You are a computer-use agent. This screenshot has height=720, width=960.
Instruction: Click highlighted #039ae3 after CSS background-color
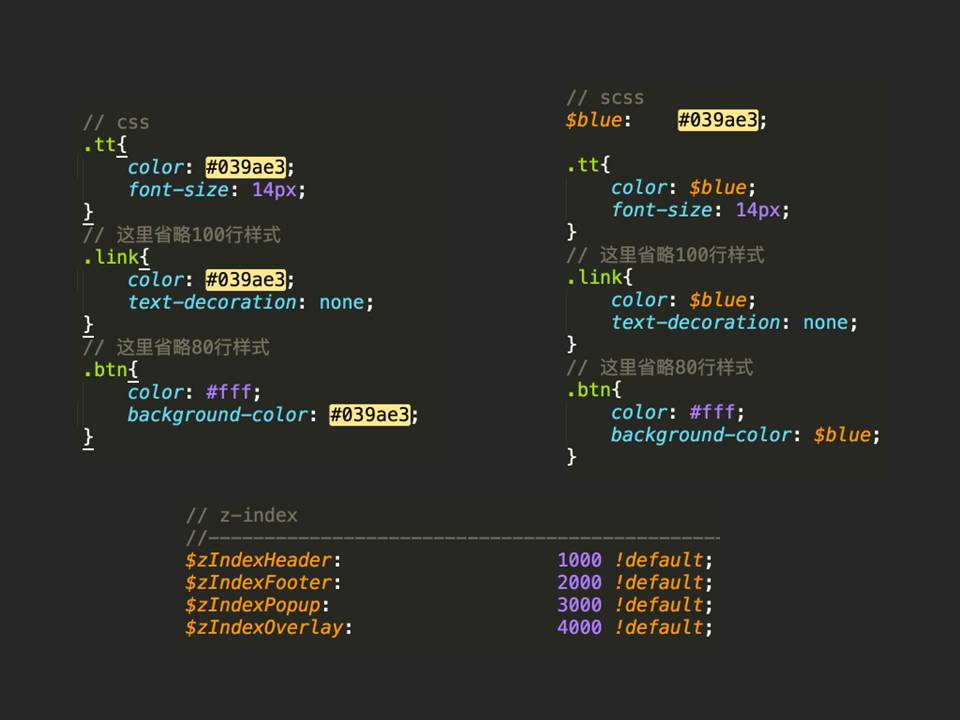[369, 415]
